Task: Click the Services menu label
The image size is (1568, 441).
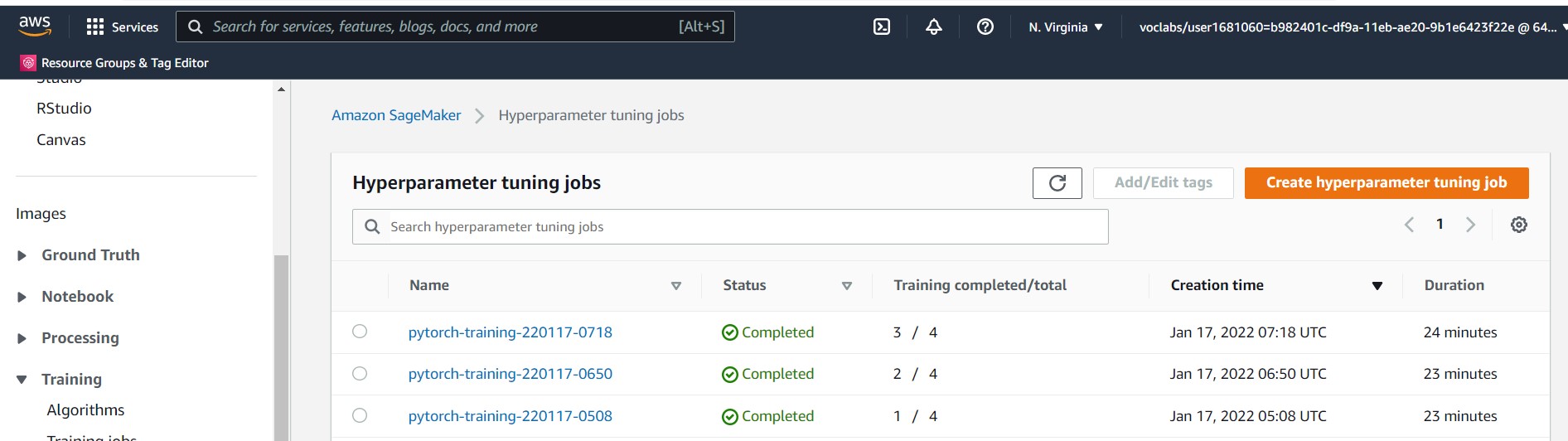Action: pyautogui.click(x=135, y=27)
